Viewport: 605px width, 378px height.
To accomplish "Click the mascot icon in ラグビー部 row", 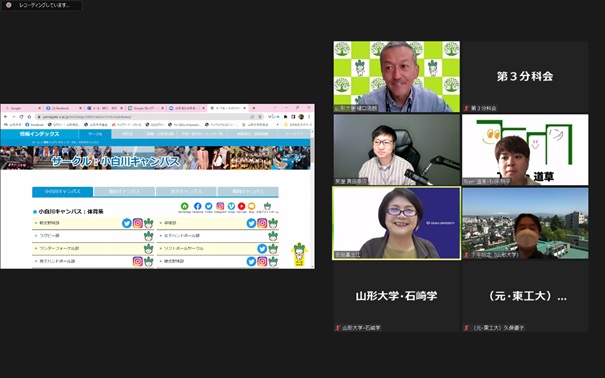I will point(149,235).
